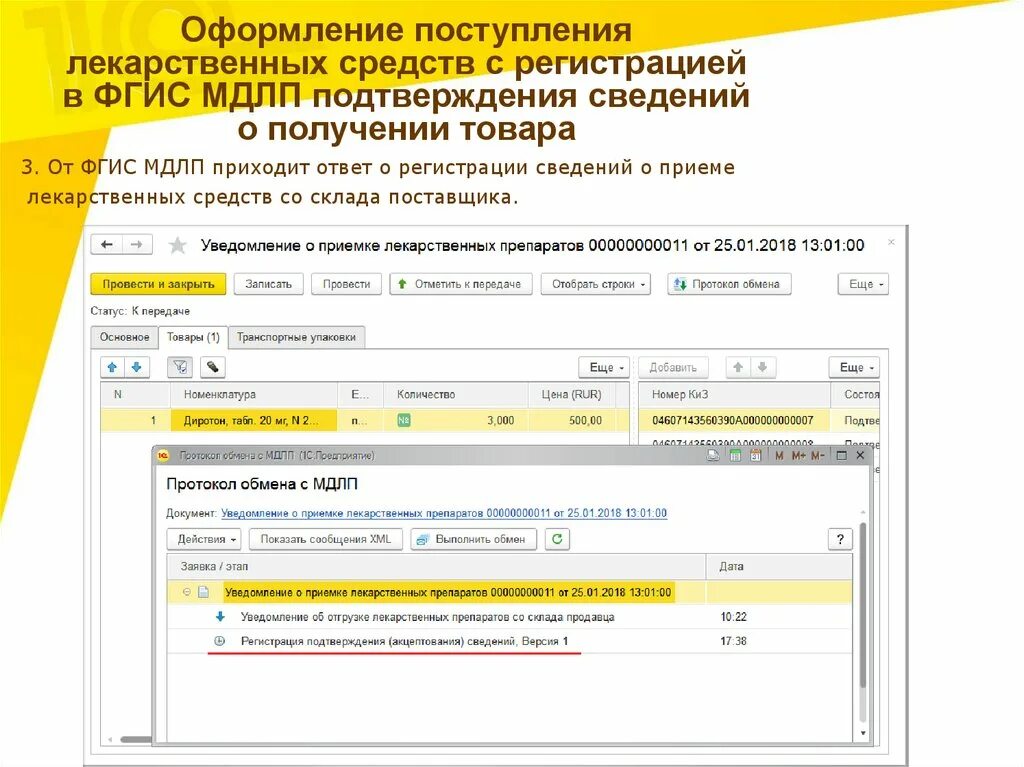Click the Отметить к передаче button
This screenshot has width=1024, height=767.
tap(461, 284)
